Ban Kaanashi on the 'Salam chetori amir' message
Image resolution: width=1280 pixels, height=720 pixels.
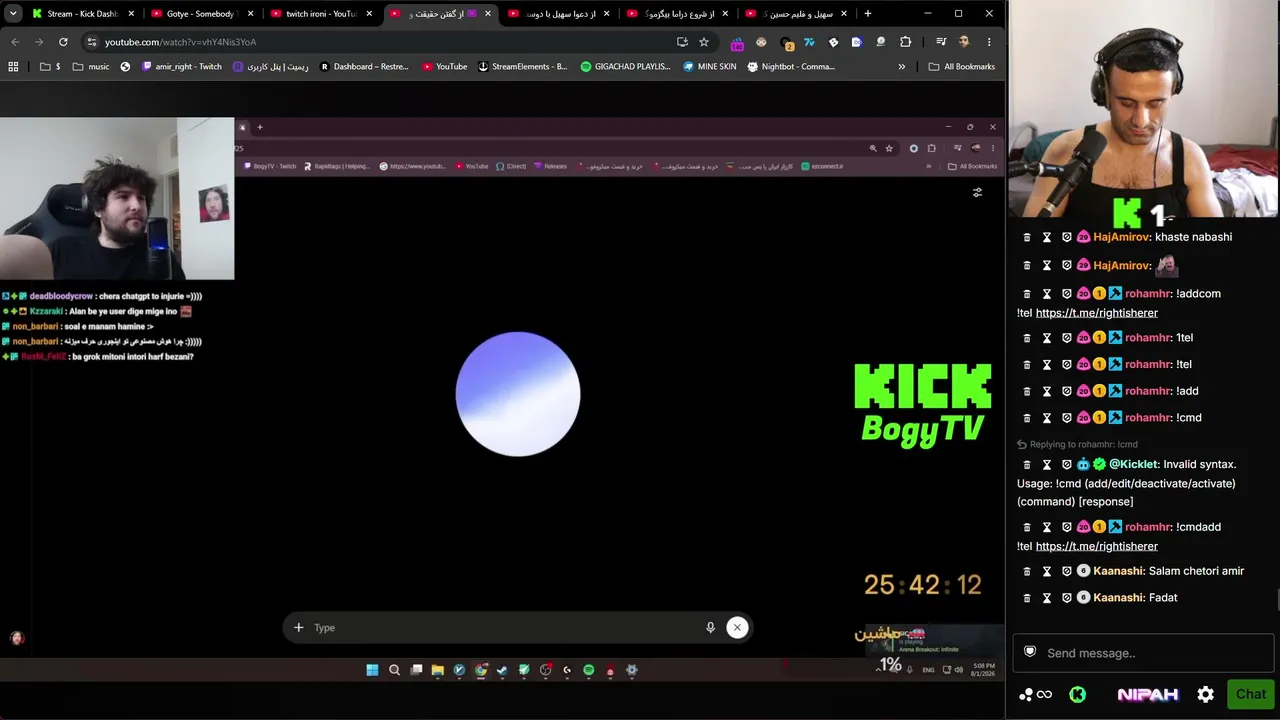tap(1066, 571)
